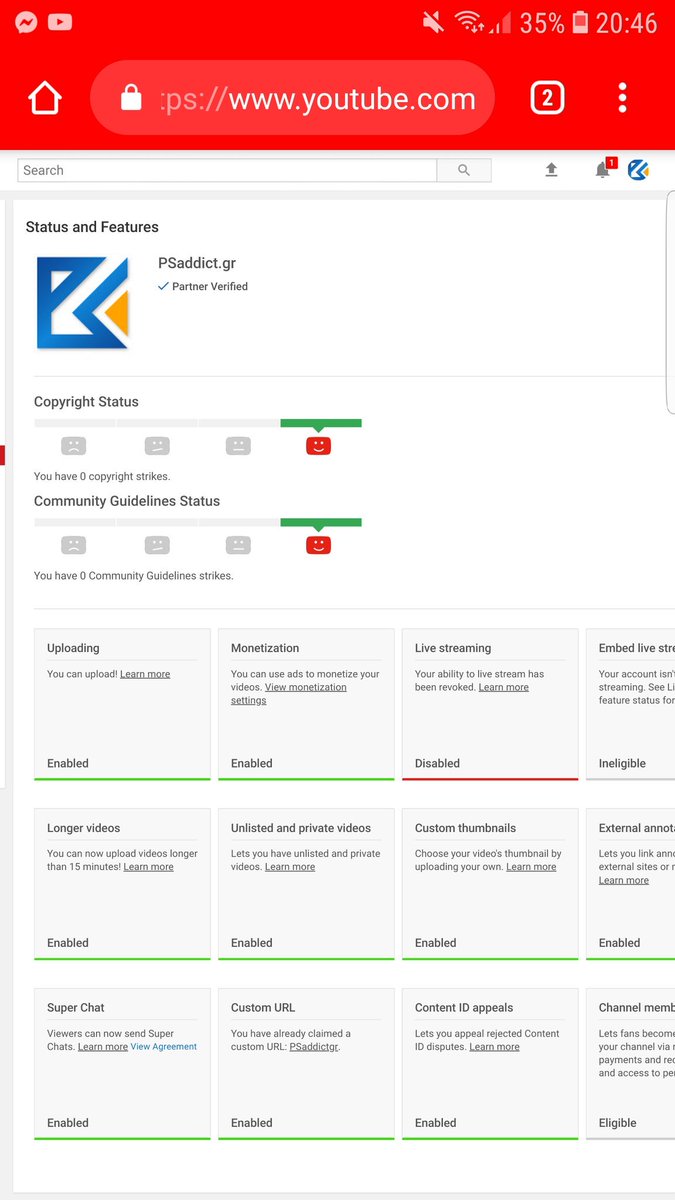Tap the muted sound icon in status bar
This screenshot has width=675, height=1200.
point(433,22)
